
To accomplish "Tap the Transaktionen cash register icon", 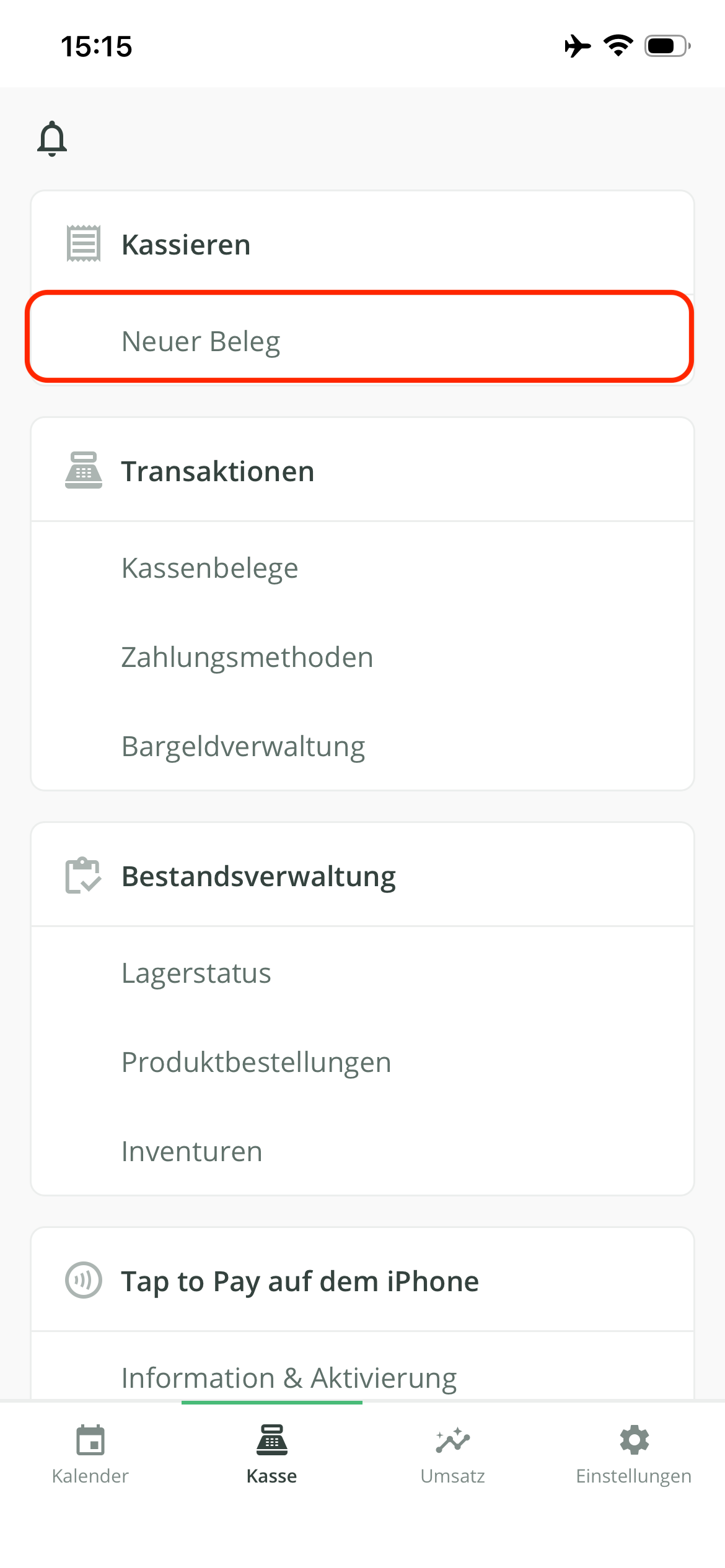I will point(84,471).
